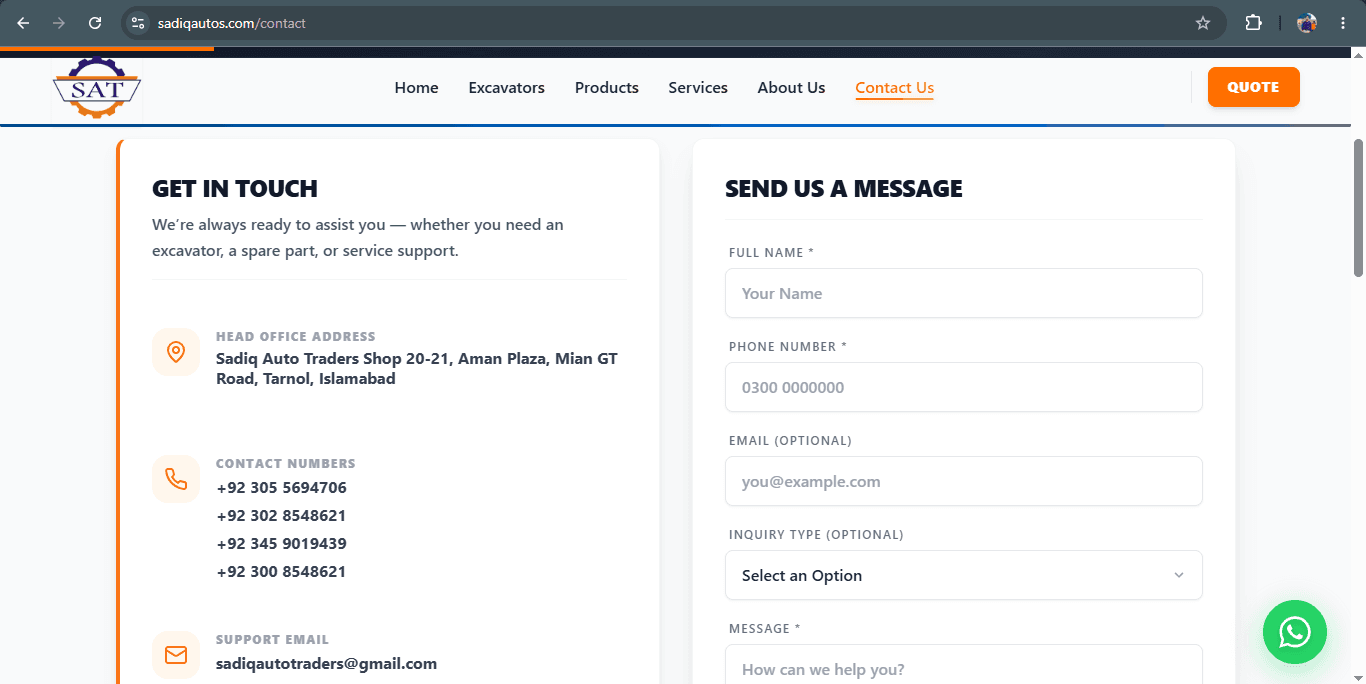Bookmark this page with the star icon
Screen dimensions: 1366x684
coord(1203,23)
